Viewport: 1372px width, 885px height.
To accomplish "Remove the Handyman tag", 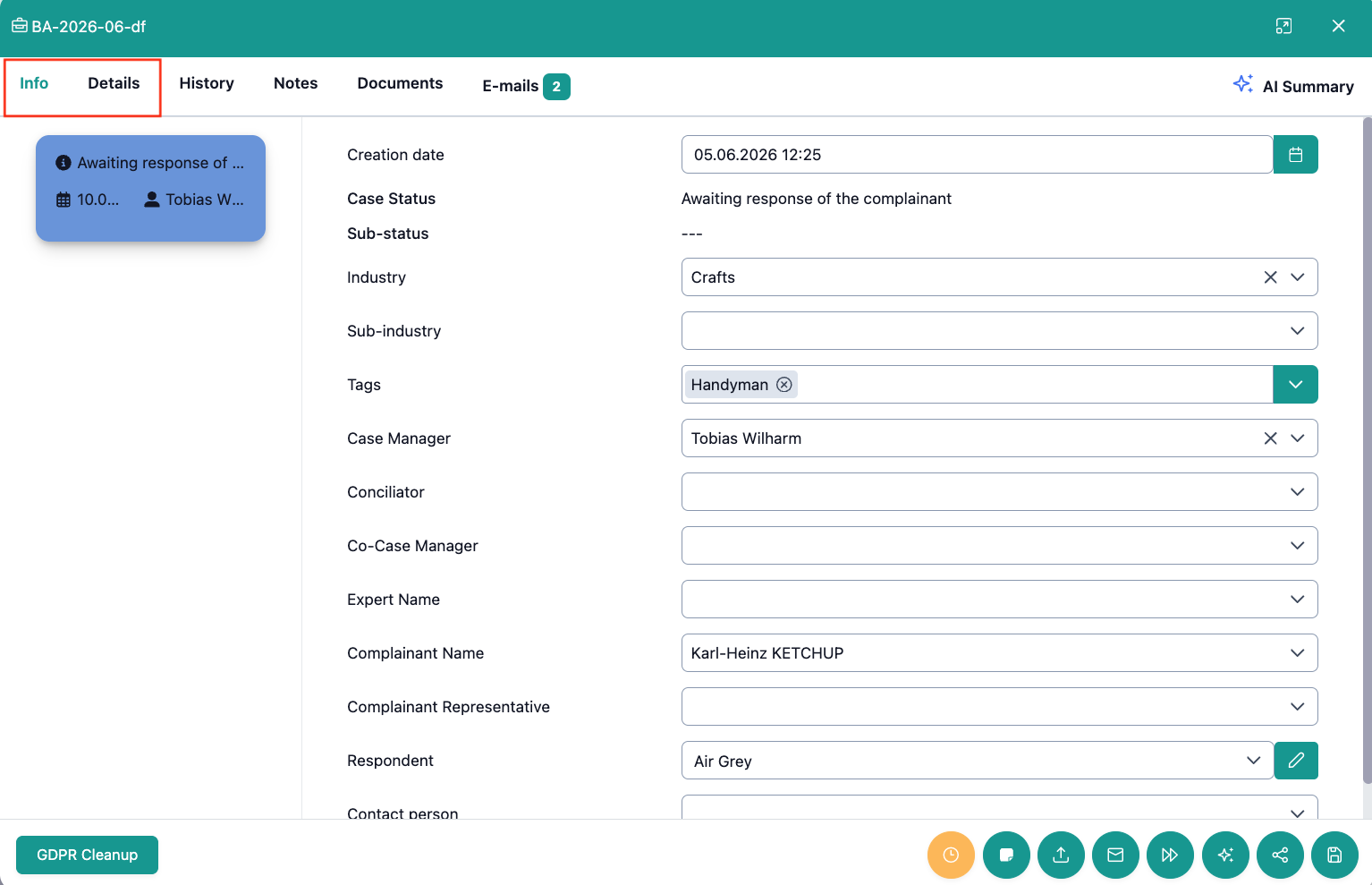I will (x=784, y=385).
